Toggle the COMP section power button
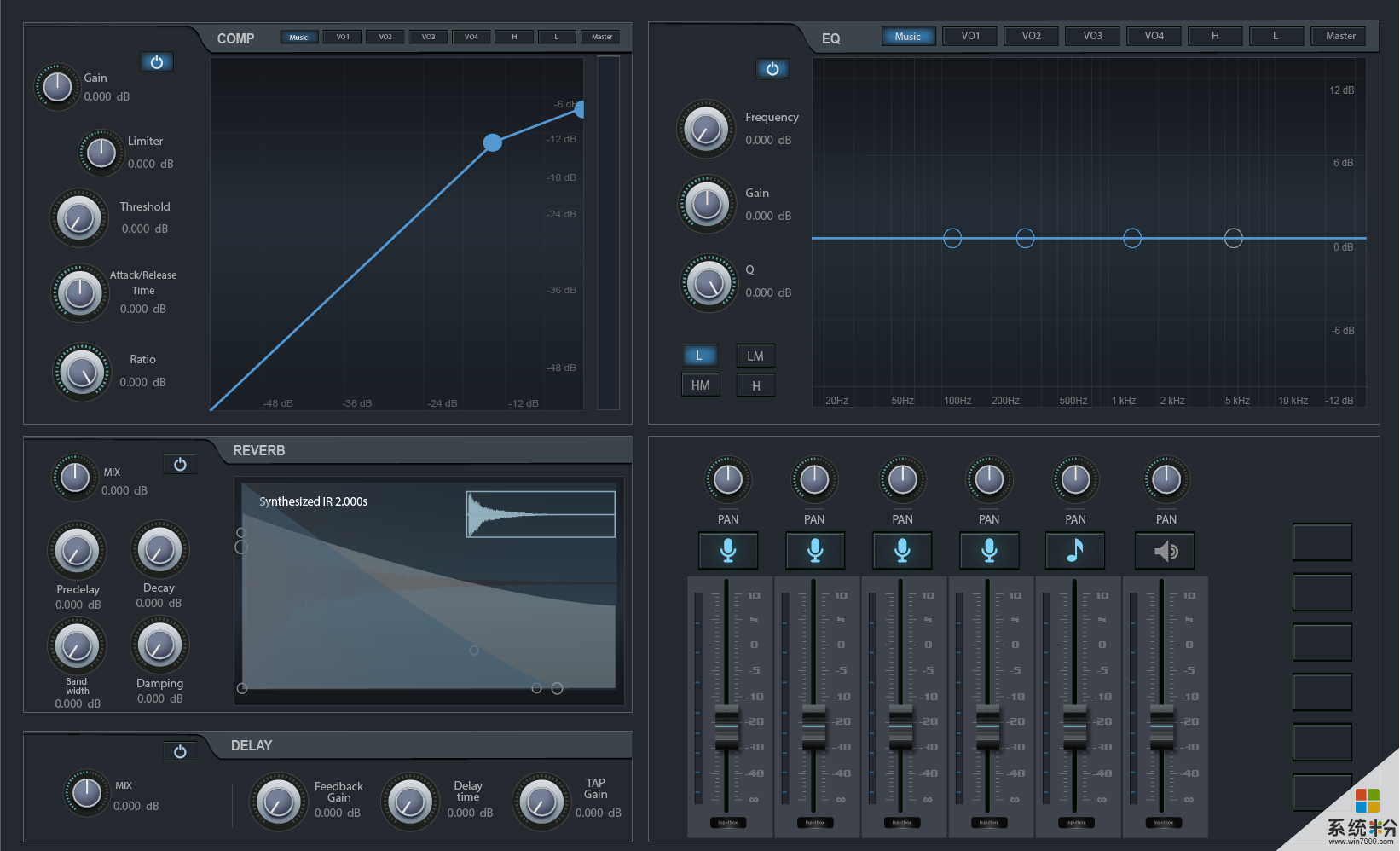 [x=157, y=62]
